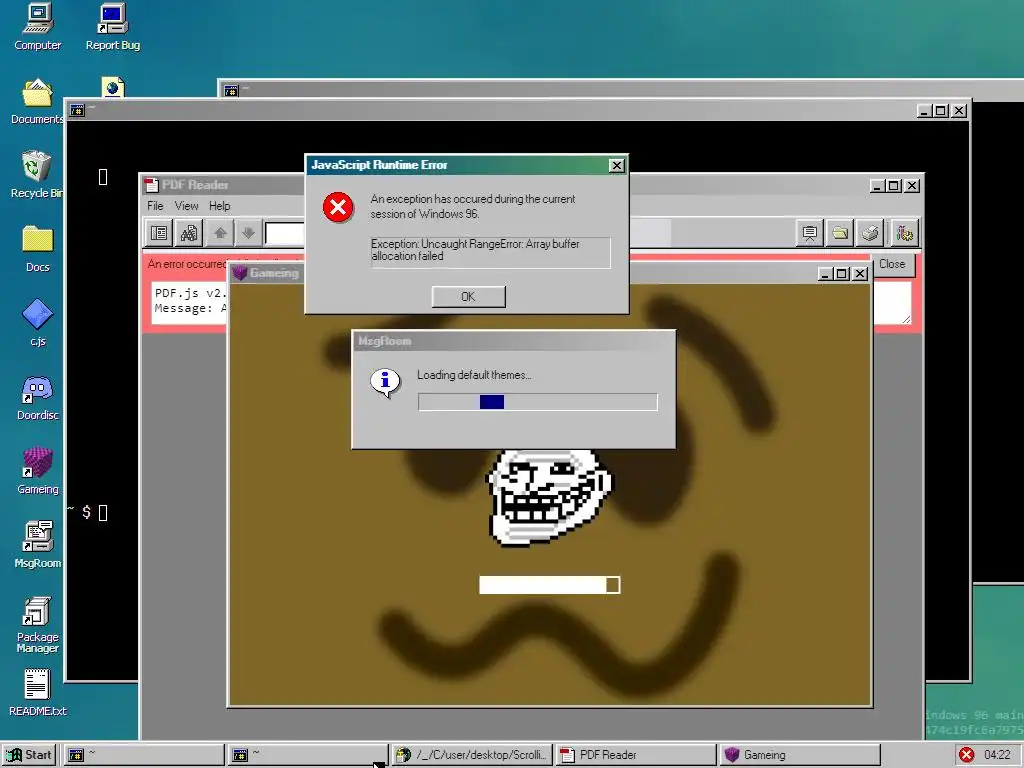Launch the MsgRoom desktop shortcut
This screenshot has width=1024, height=768.
click(x=37, y=545)
